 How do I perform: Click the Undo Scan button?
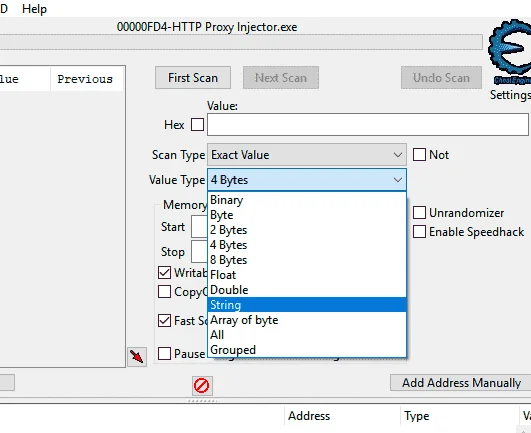[x=441, y=78]
